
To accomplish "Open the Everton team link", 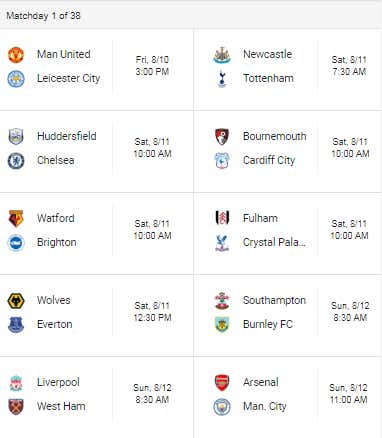I will point(55,324).
